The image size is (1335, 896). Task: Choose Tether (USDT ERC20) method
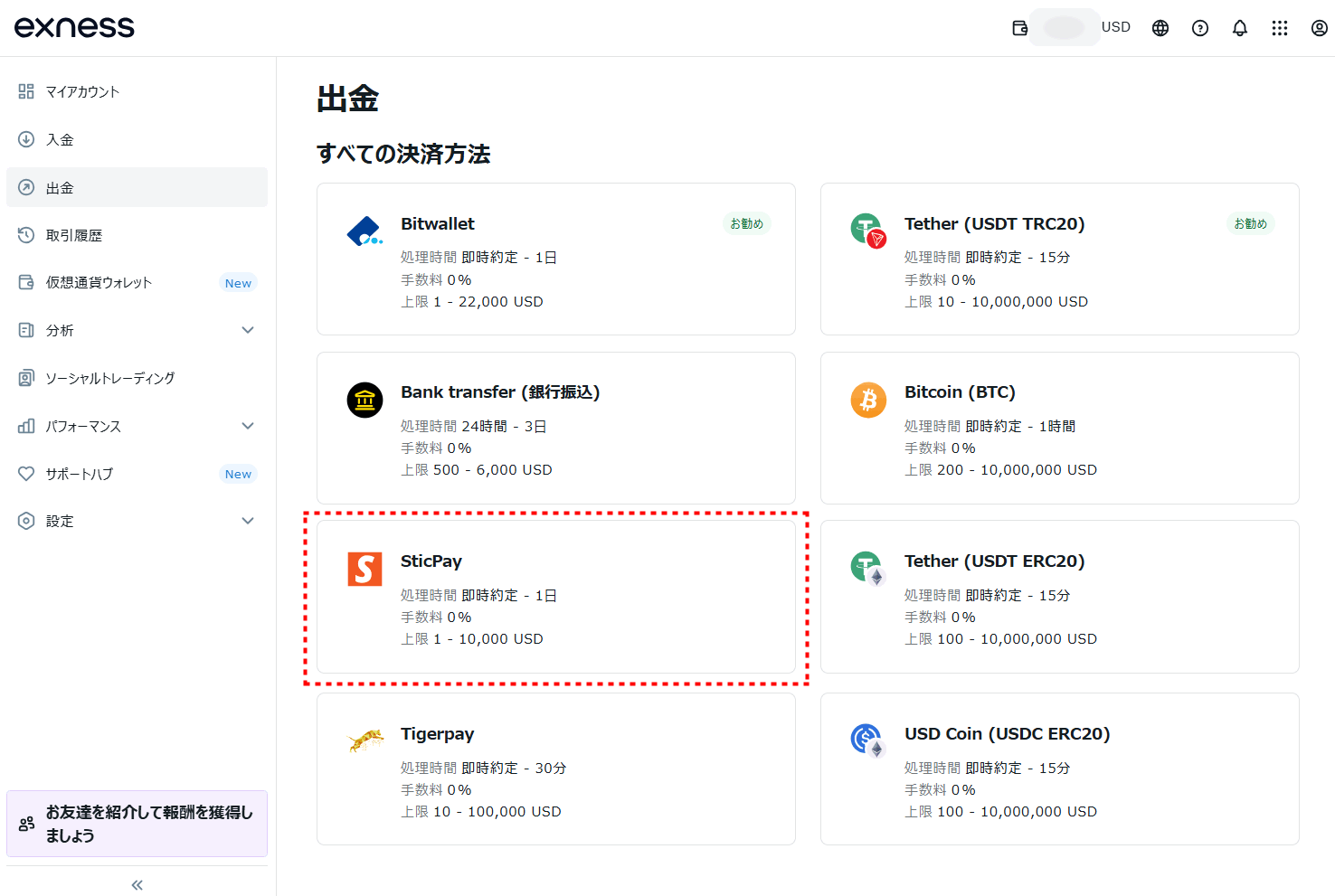pos(1060,597)
